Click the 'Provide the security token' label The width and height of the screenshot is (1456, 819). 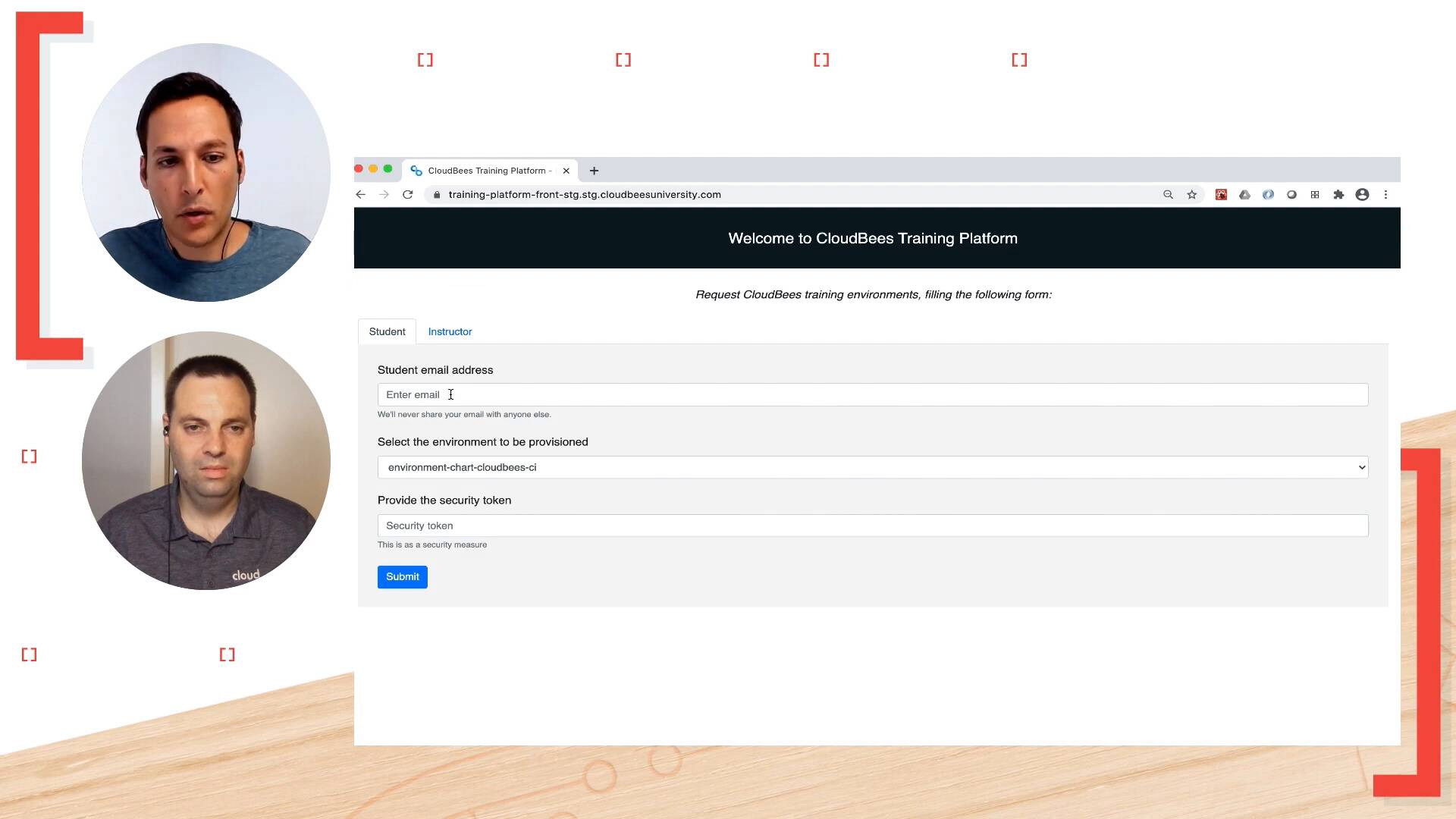coord(444,500)
